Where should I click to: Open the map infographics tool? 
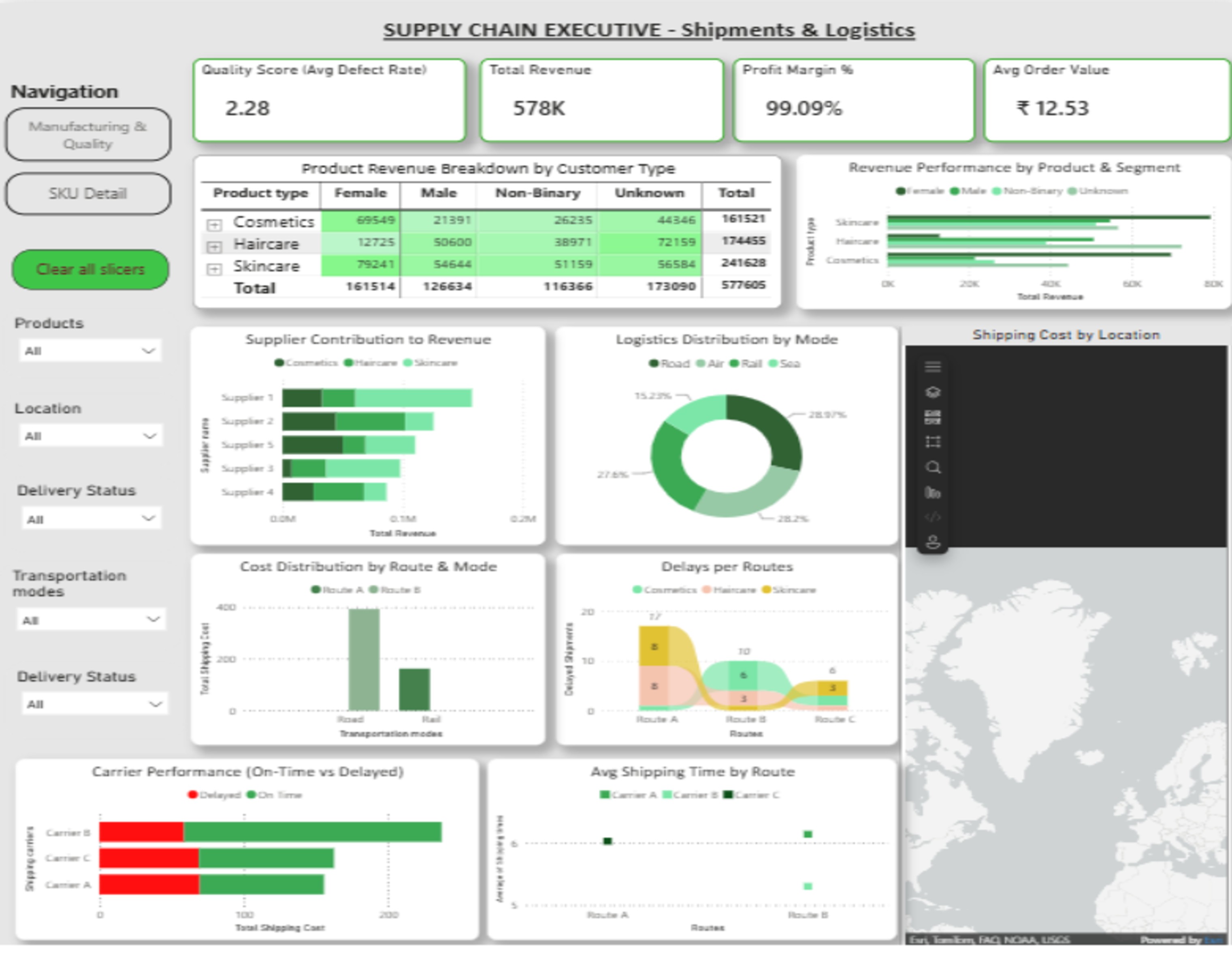tap(932, 493)
